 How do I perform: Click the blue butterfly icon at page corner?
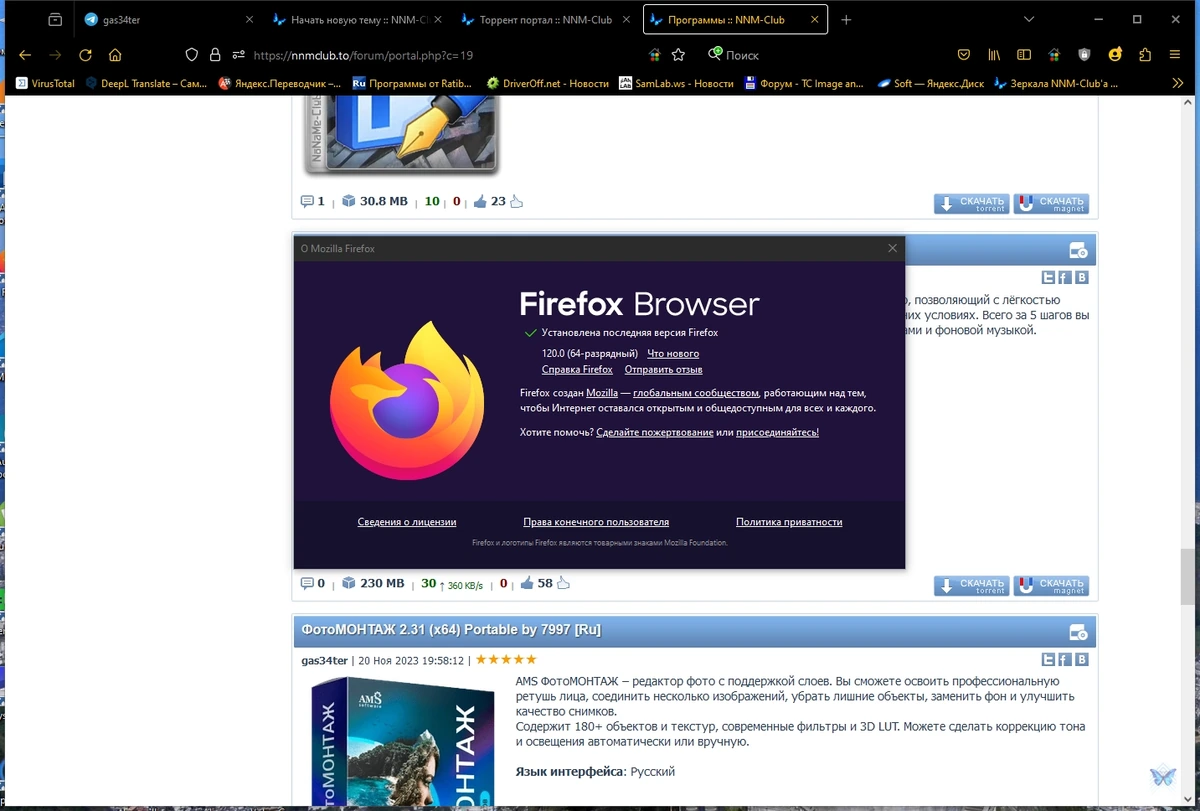tap(1162, 776)
